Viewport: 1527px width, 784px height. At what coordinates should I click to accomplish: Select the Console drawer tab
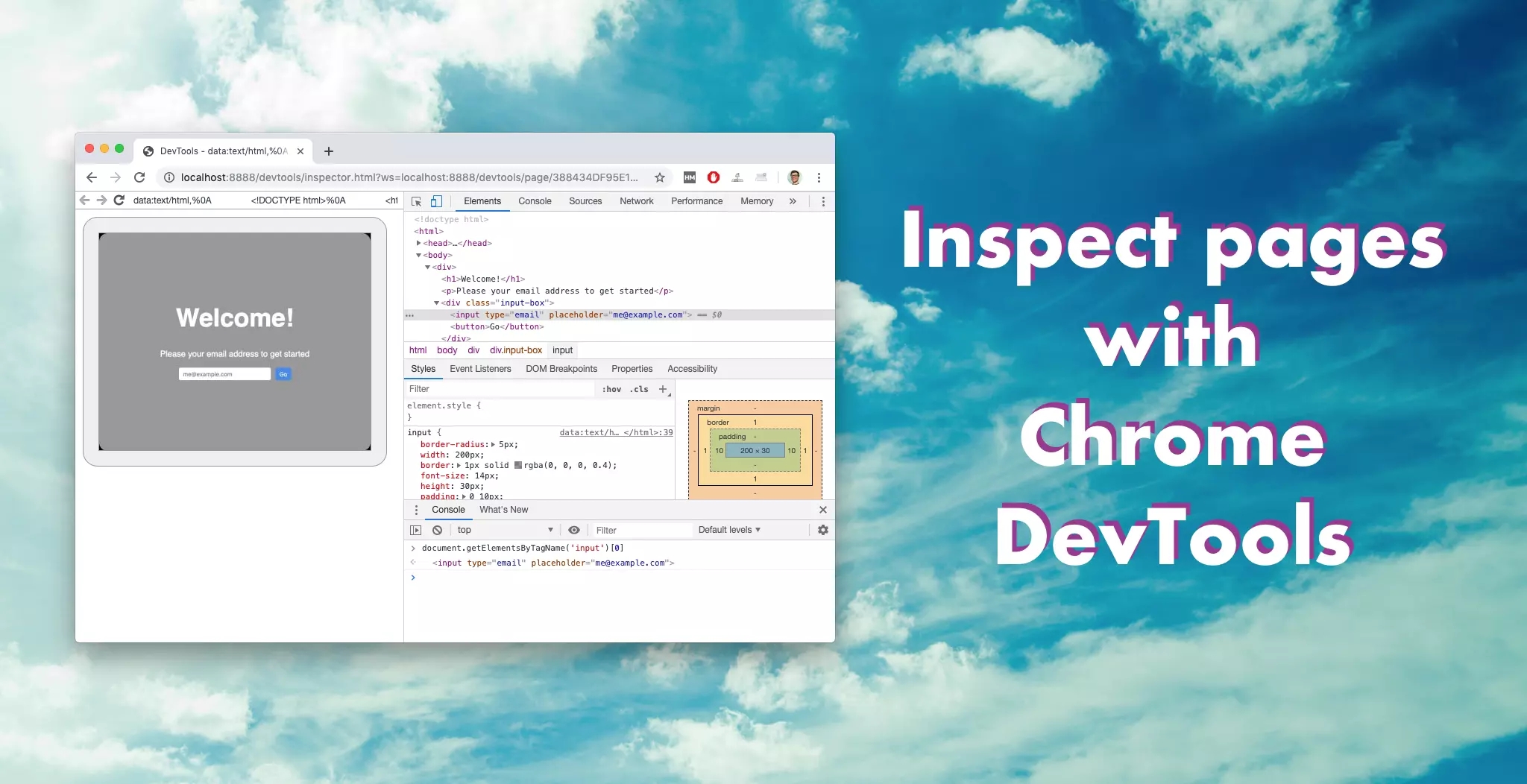[x=448, y=510]
